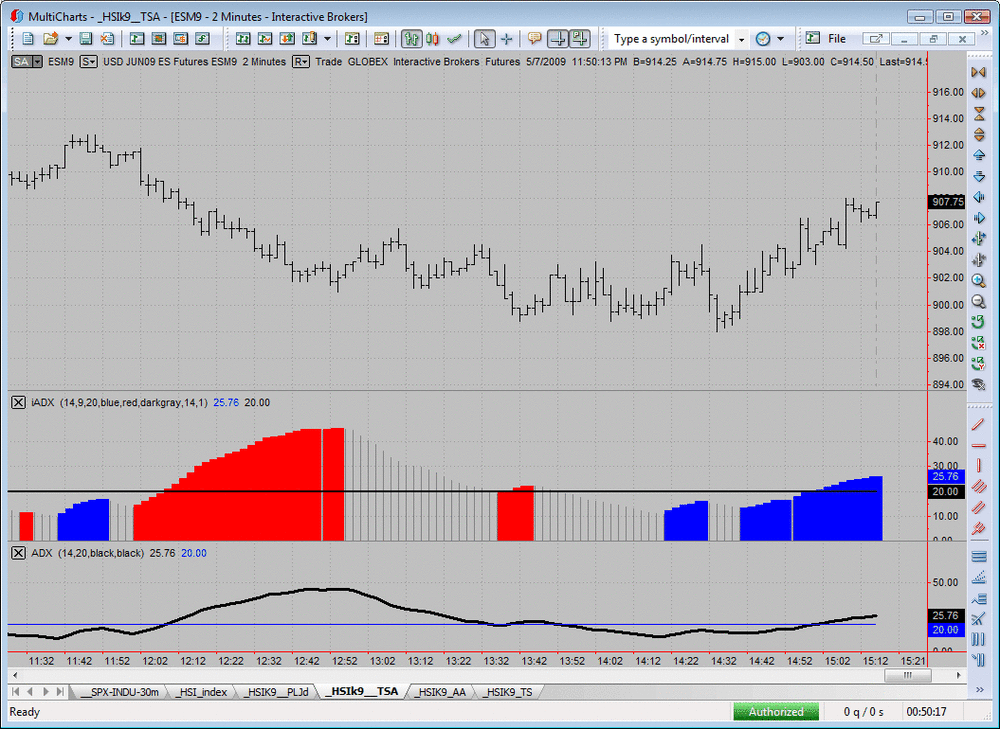Close the ADX indicator subchart box

pyautogui.click(x=18, y=553)
